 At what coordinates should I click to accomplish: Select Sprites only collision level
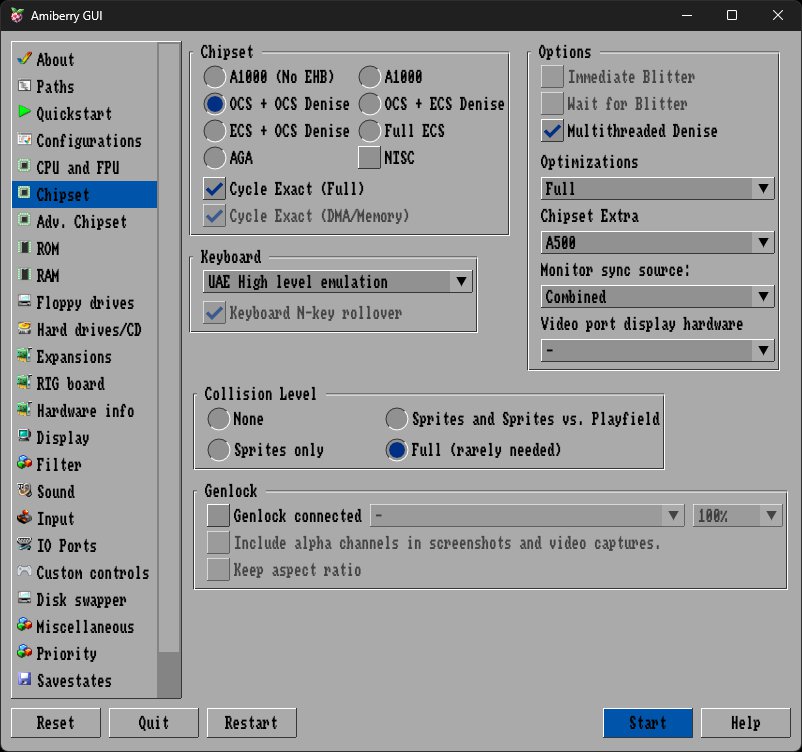coord(265,450)
